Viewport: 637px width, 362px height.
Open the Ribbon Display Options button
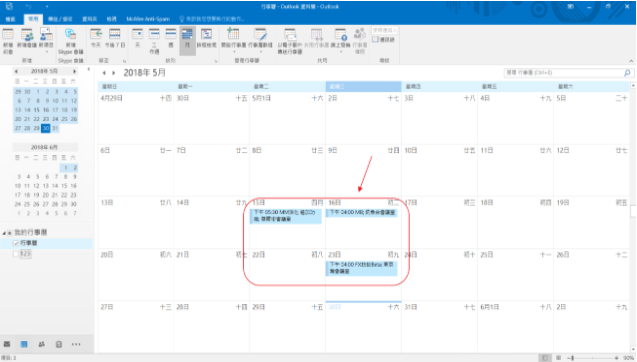(x=571, y=7)
